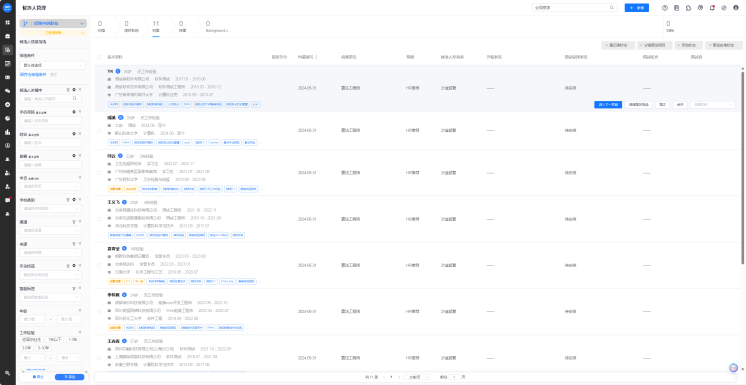Viewport: 746px width, 385px height.
Task: Open the help question-mark icon in header
Action: (x=665, y=8)
